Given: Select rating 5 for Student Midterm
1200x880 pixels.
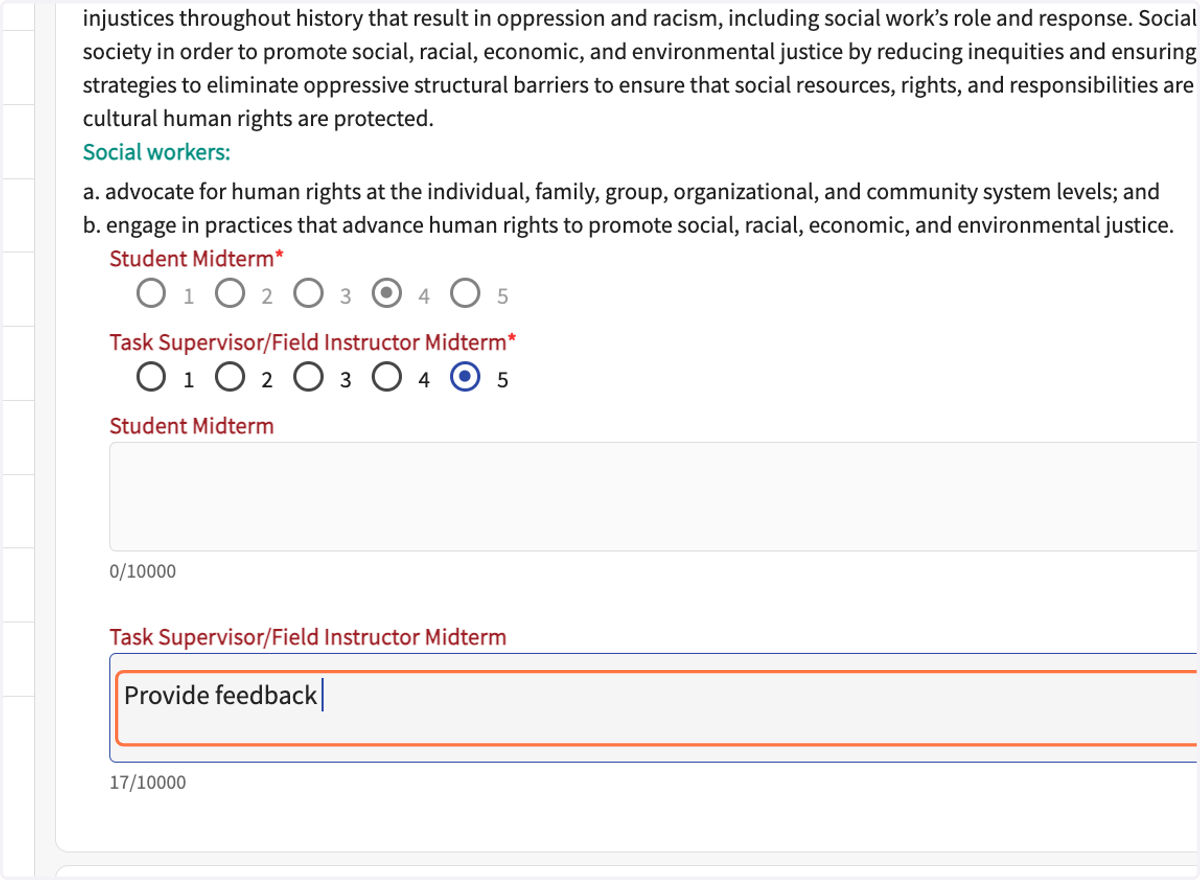Looking at the screenshot, I should [465, 294].
